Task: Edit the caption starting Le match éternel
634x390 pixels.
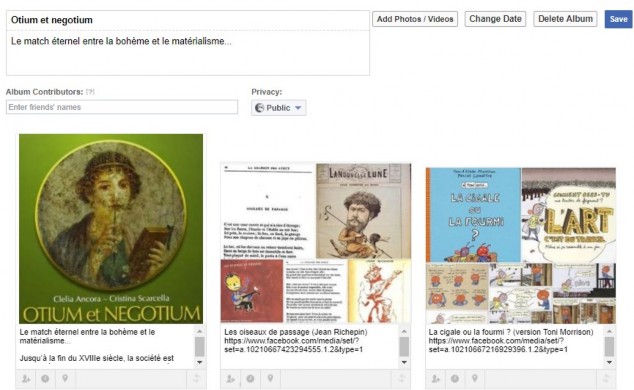Action: [106, 346]
